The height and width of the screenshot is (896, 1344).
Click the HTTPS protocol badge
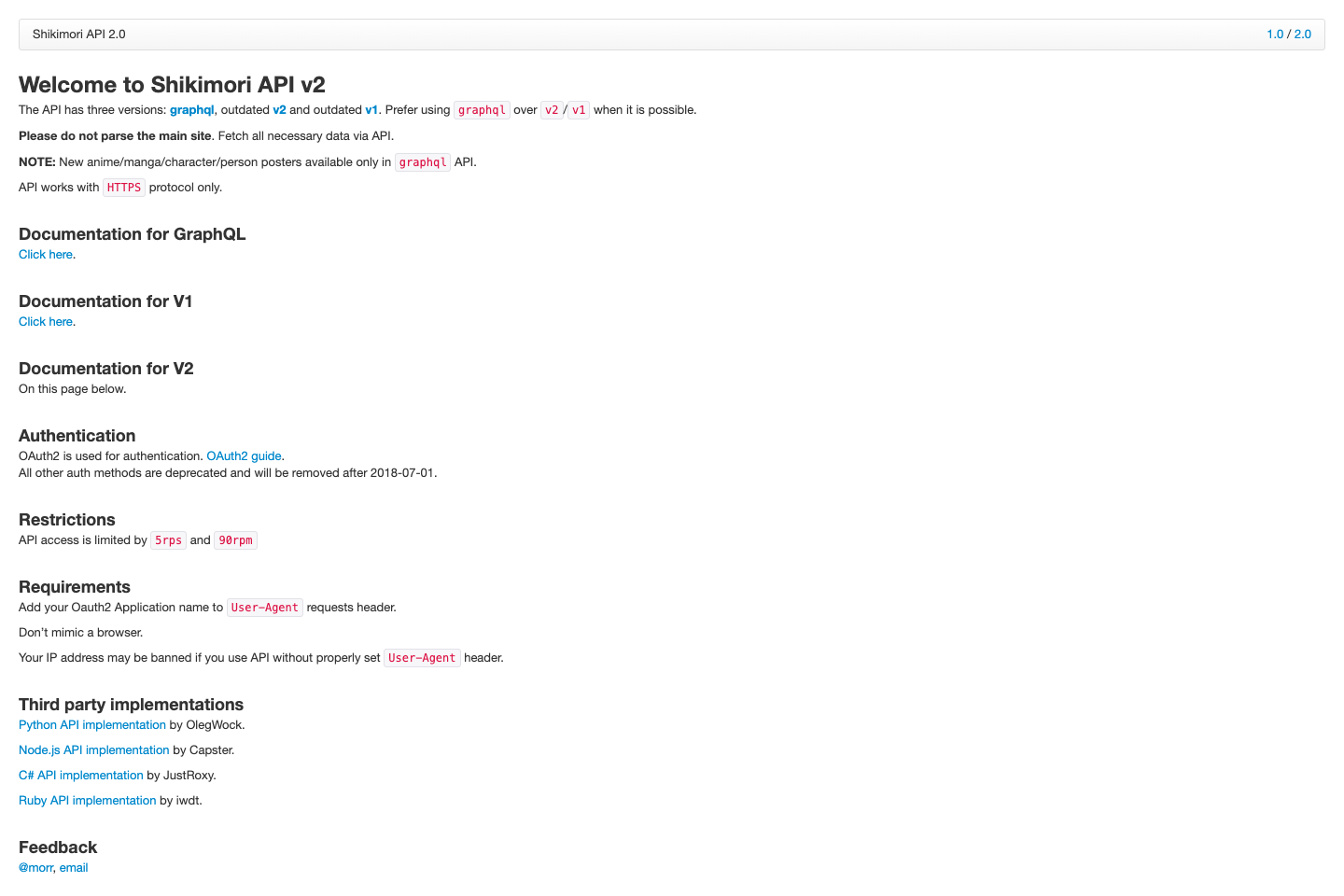point(124,187)
